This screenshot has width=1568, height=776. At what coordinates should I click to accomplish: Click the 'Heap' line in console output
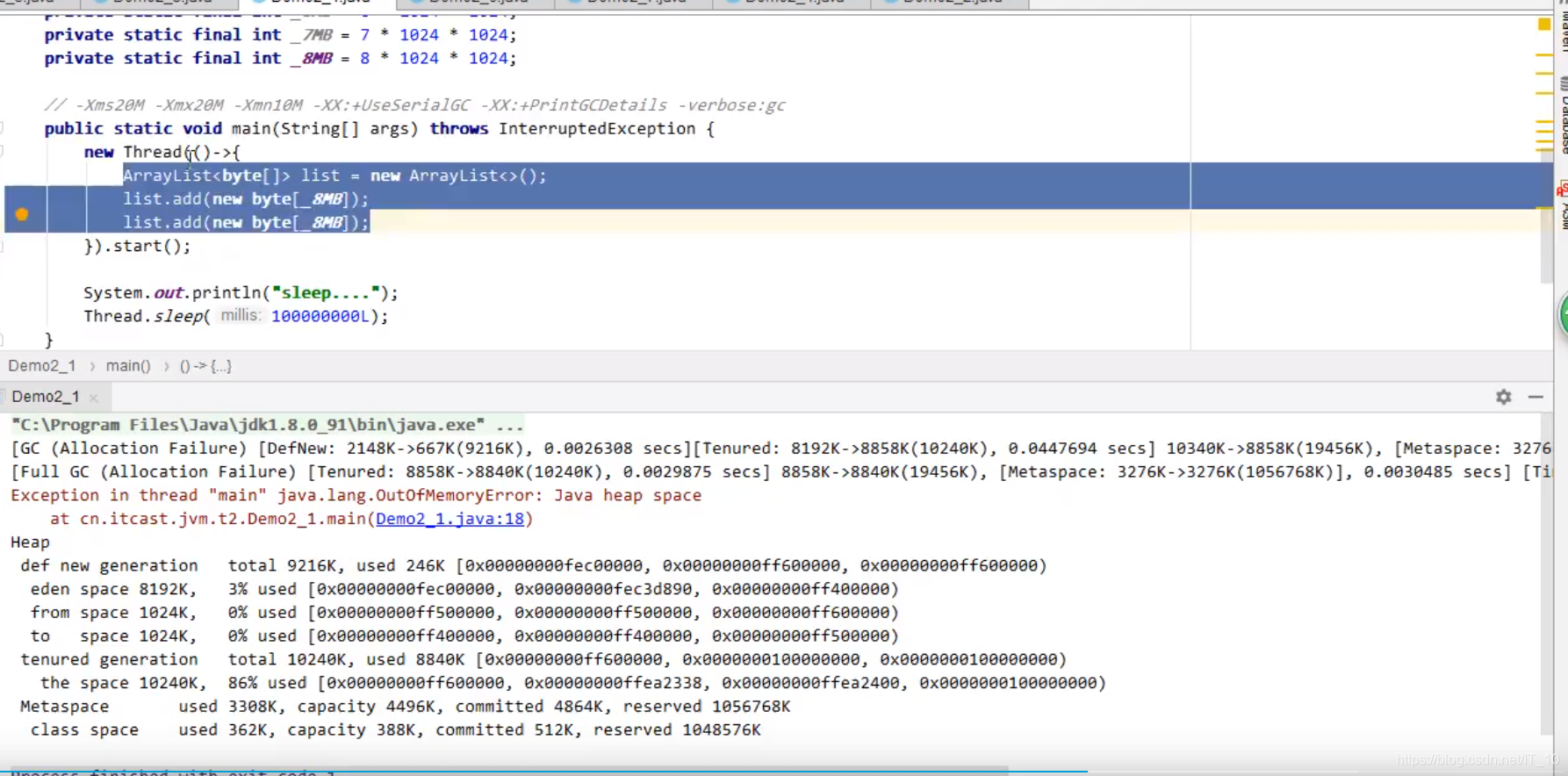(x=30, y=542)
